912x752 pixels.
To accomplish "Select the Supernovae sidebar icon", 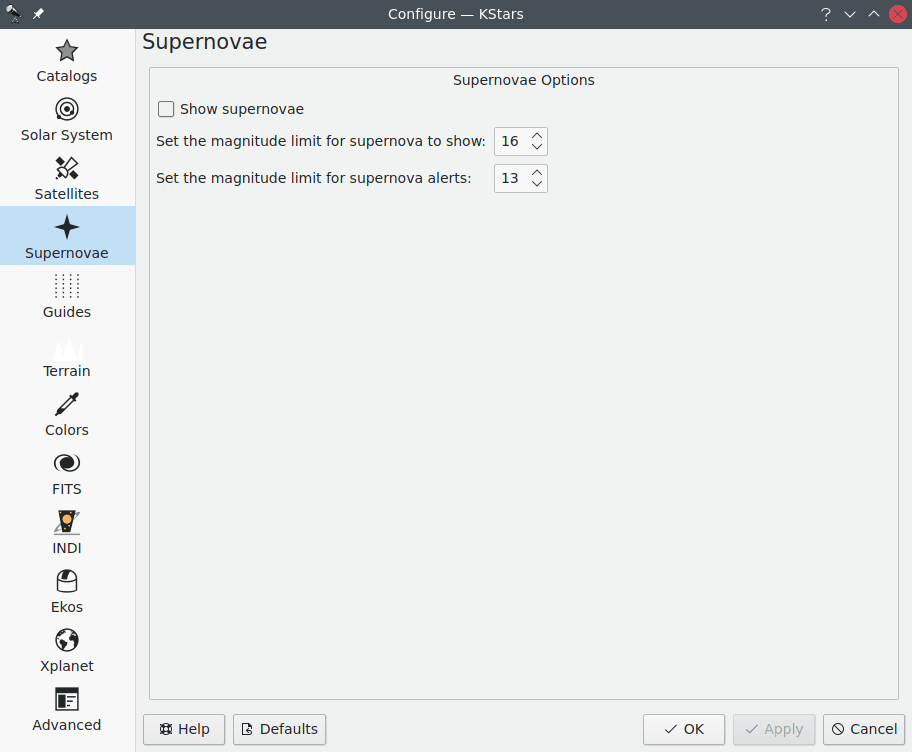I will tap(66, 236).
